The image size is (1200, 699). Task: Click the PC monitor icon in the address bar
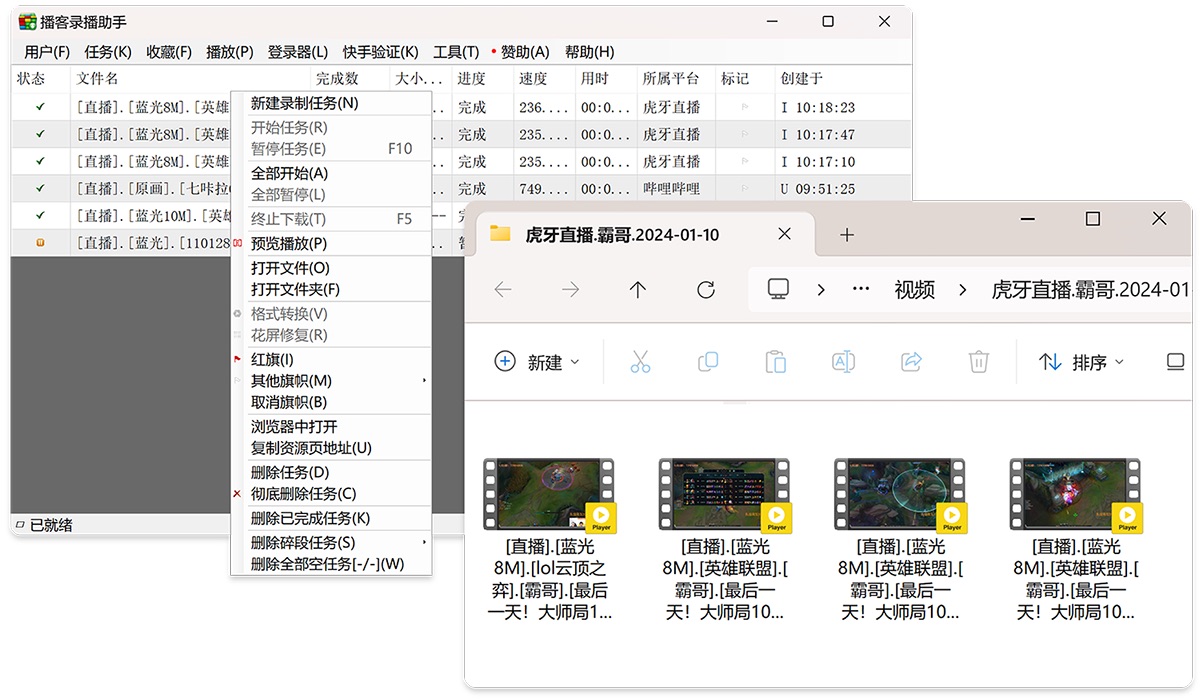pos(778,289)
